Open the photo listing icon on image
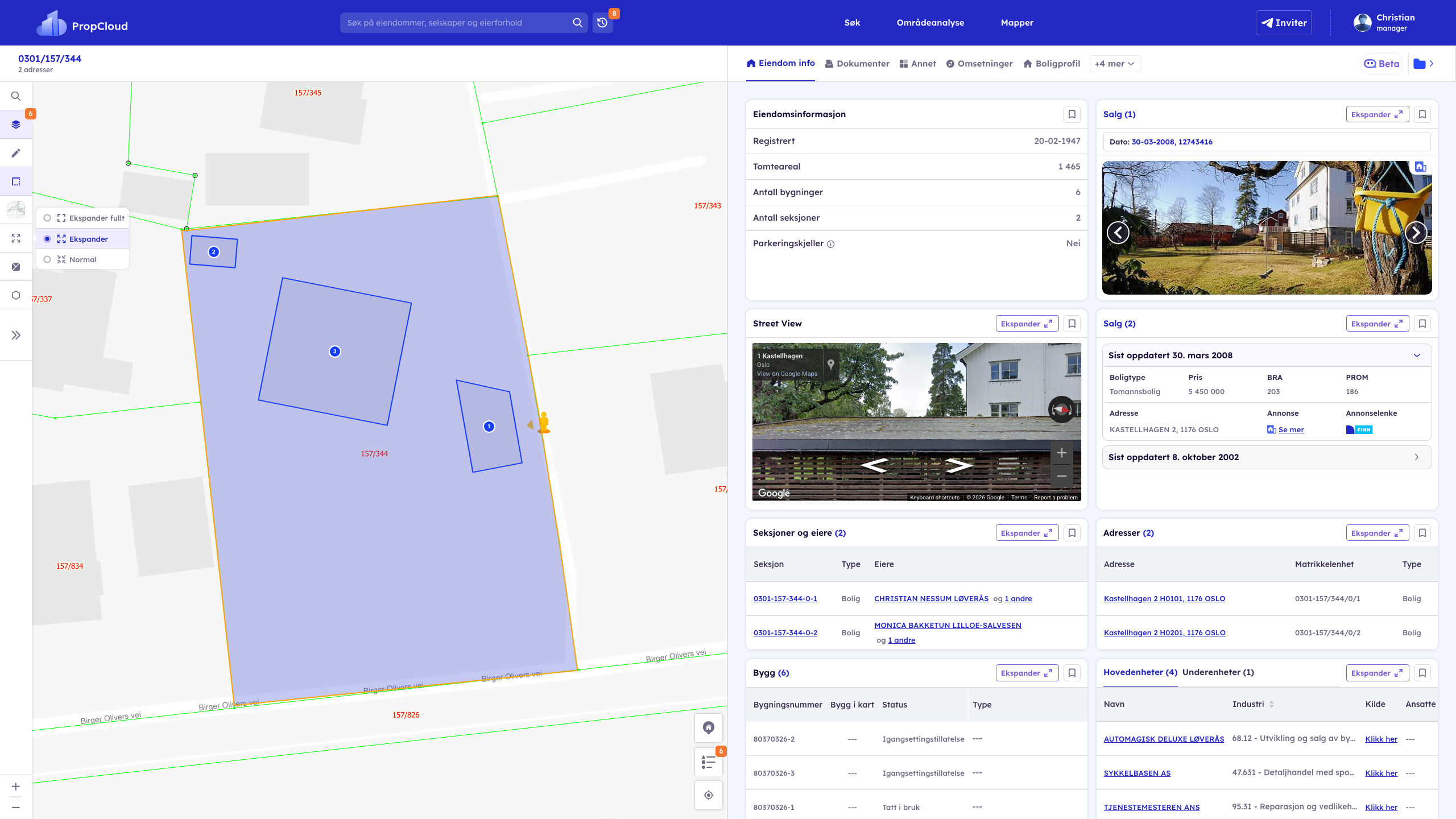 [1420, 167]
